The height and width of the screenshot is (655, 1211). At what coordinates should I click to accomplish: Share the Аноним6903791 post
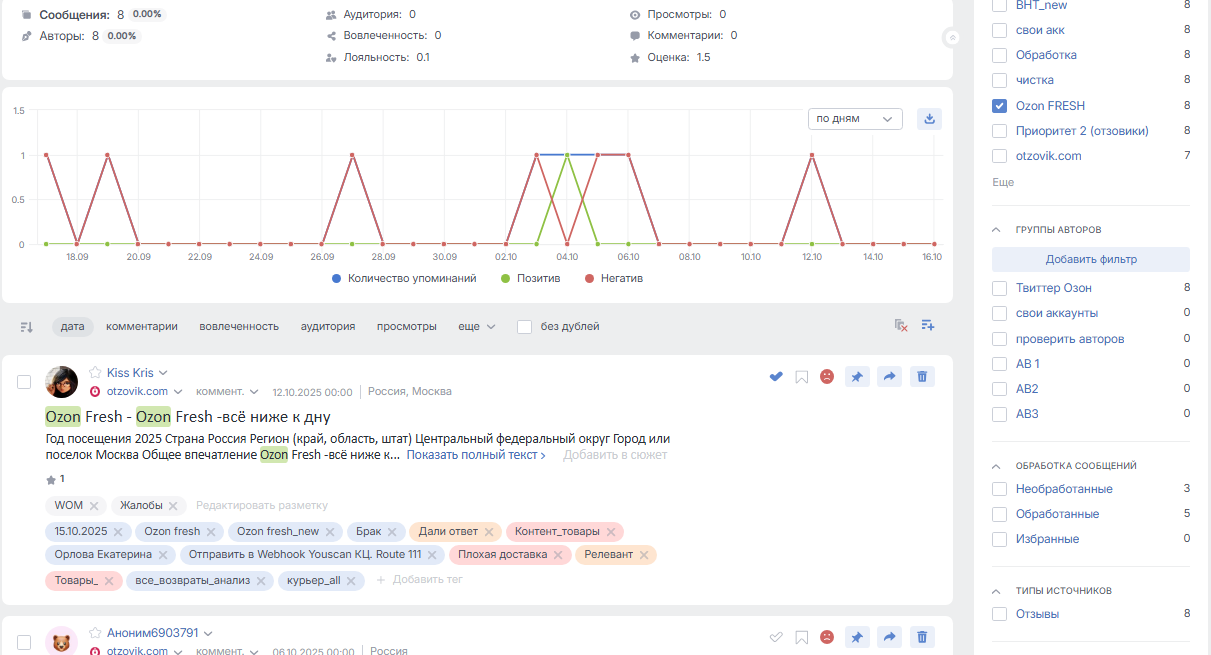[x=890, y=637]
